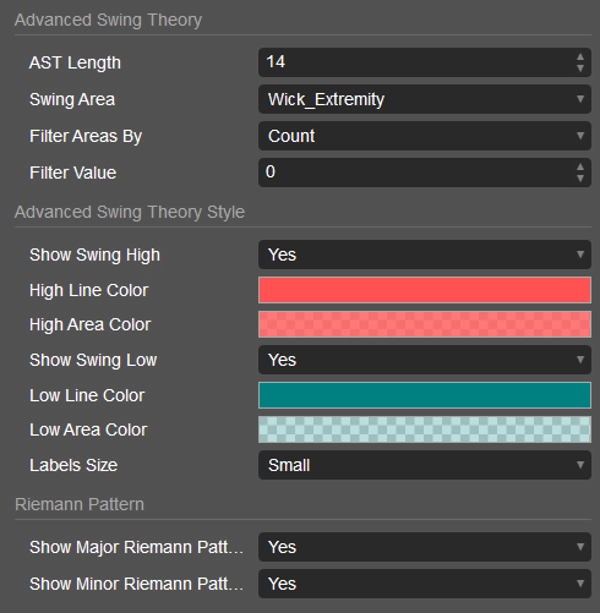Change the Labels Size dropdown

click(424, 465)
